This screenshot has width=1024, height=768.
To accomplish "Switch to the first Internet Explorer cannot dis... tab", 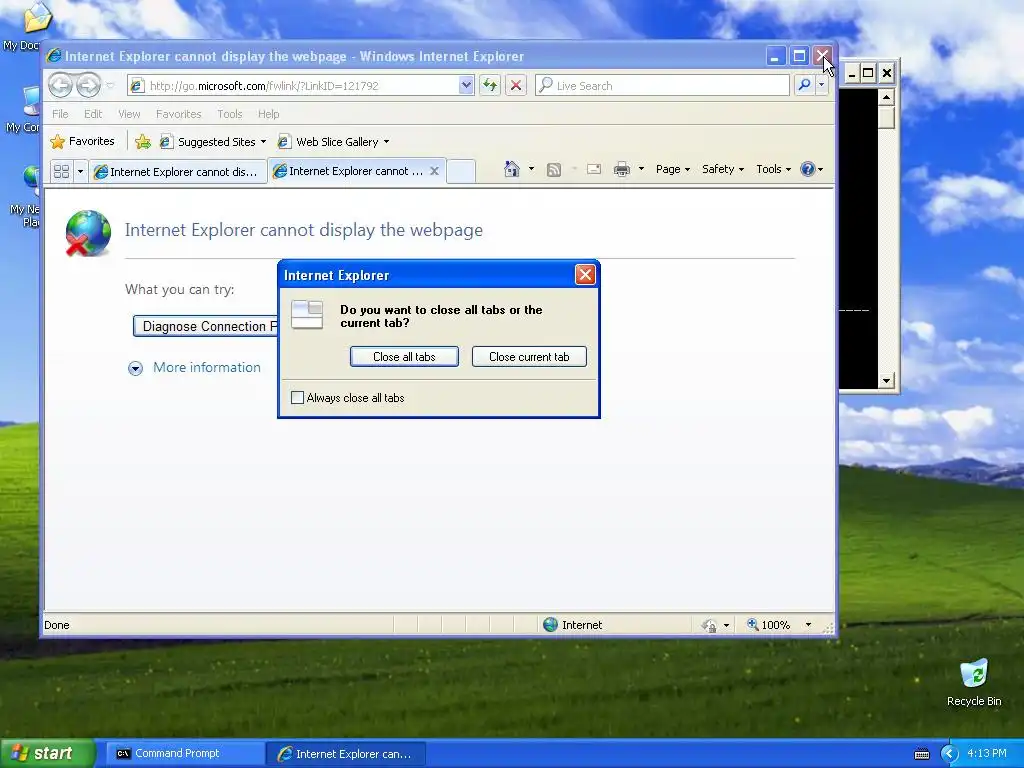I will click(x=178, y=172).
